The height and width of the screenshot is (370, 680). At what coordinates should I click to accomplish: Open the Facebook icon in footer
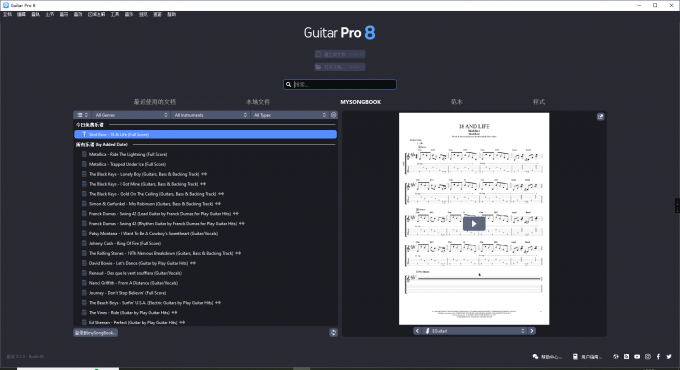point(658,357)
